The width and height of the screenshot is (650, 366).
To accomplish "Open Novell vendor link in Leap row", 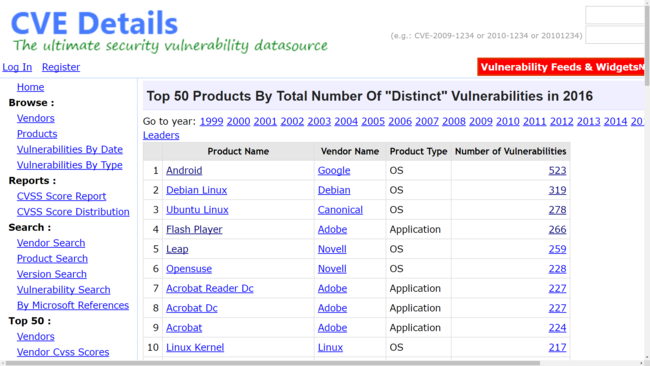I will tap(332, 249).
